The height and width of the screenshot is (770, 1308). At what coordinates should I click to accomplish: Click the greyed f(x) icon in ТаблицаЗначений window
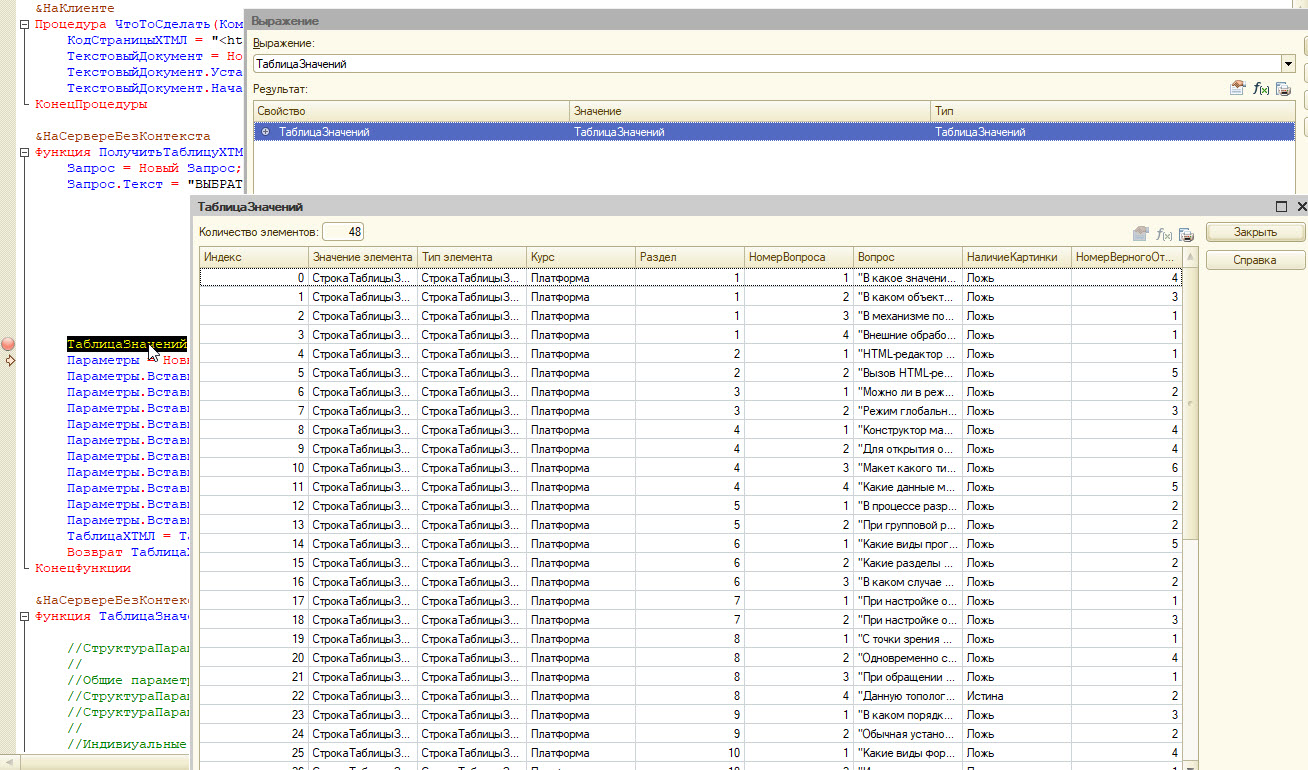(1163, 234)
